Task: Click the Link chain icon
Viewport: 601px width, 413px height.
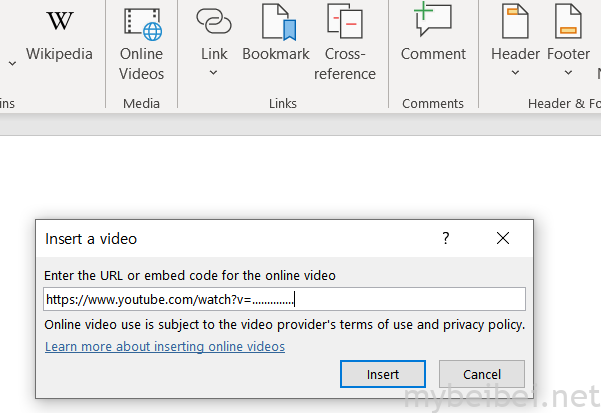Action: click(x=214, y=21)
